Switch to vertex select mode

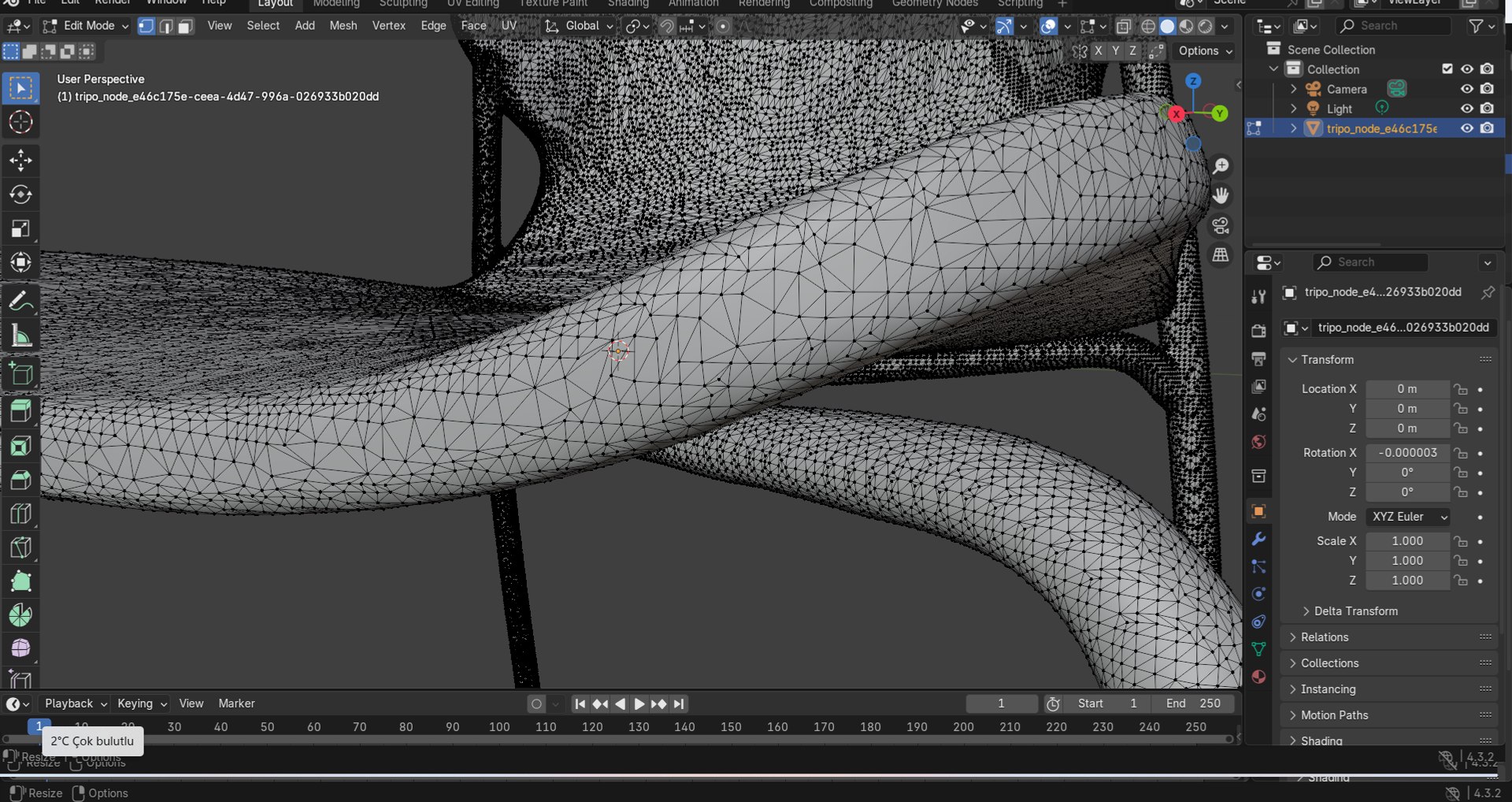coord(146,26)
